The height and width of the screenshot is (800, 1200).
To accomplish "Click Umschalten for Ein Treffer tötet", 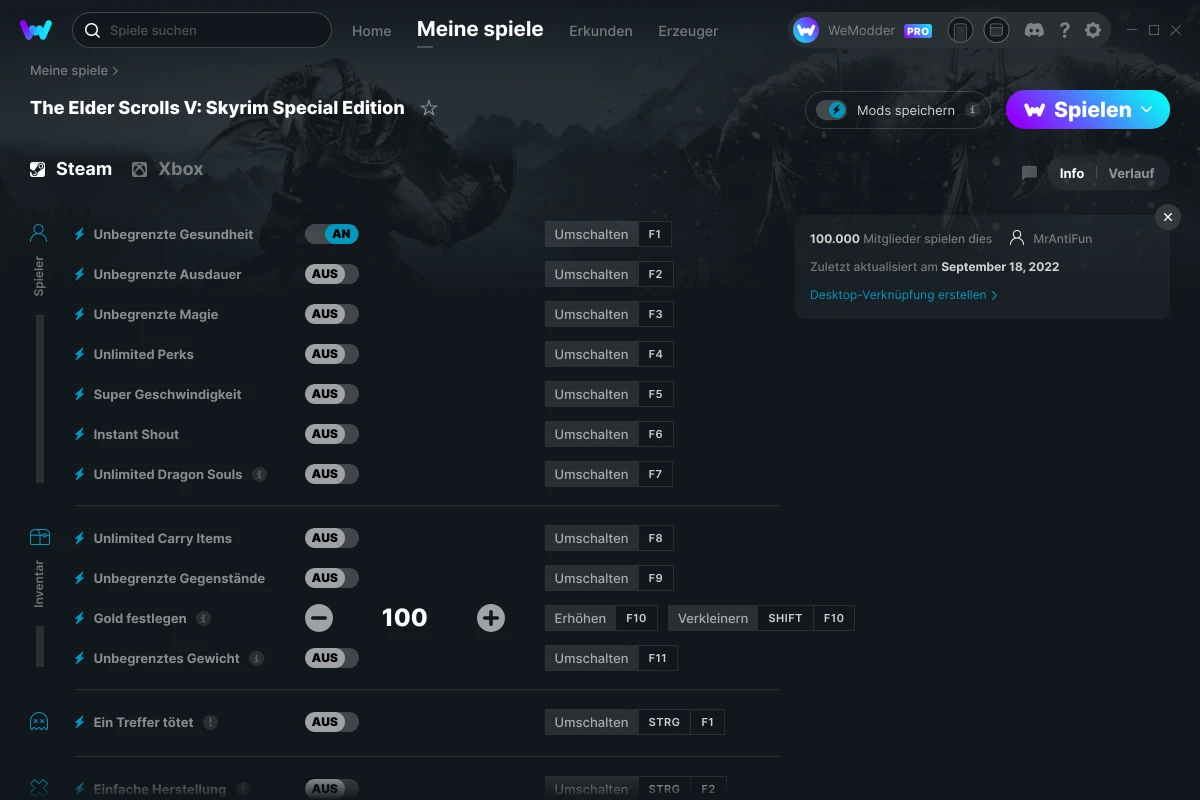I will 592,722.
